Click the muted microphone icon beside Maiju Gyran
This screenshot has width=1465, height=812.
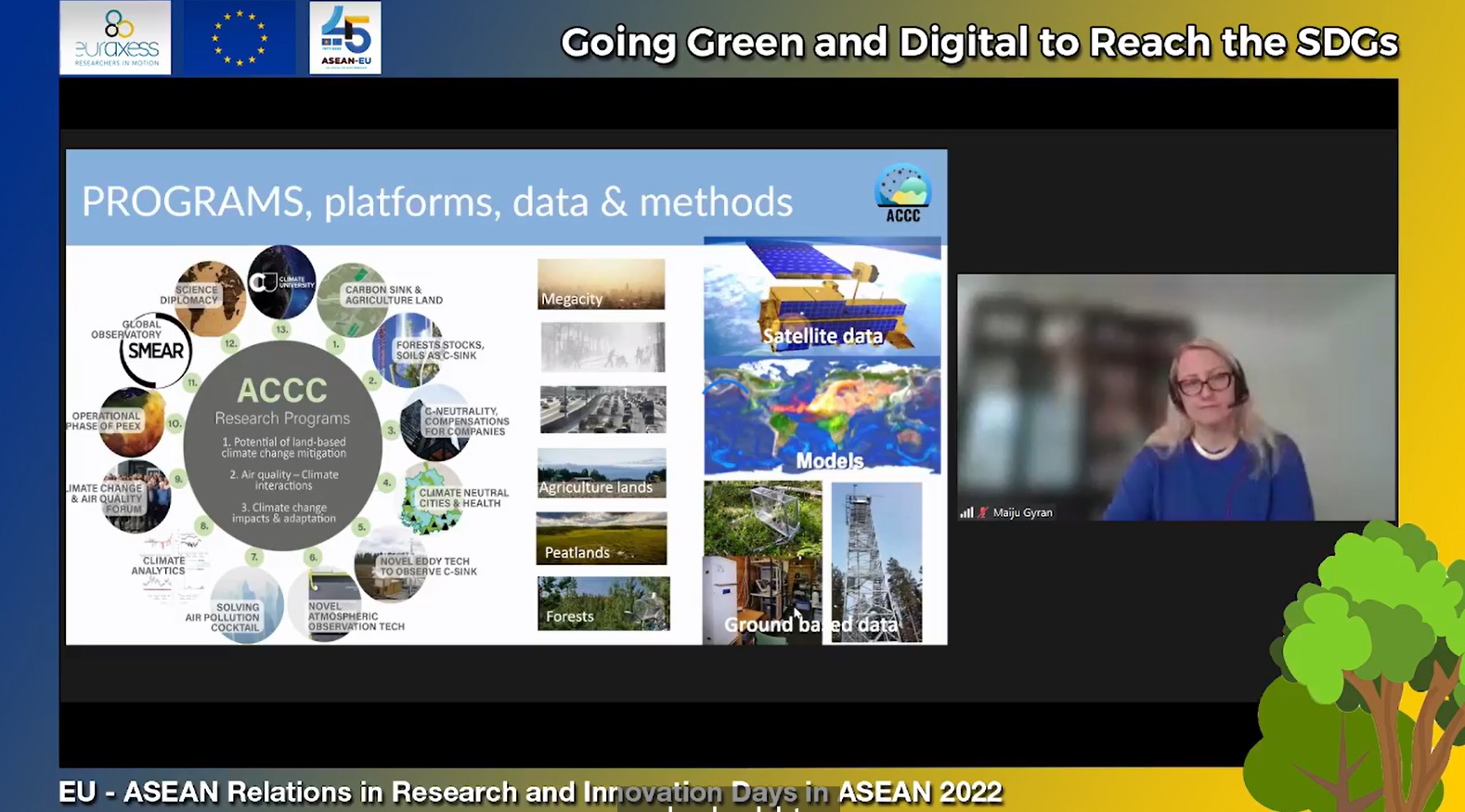983,512
